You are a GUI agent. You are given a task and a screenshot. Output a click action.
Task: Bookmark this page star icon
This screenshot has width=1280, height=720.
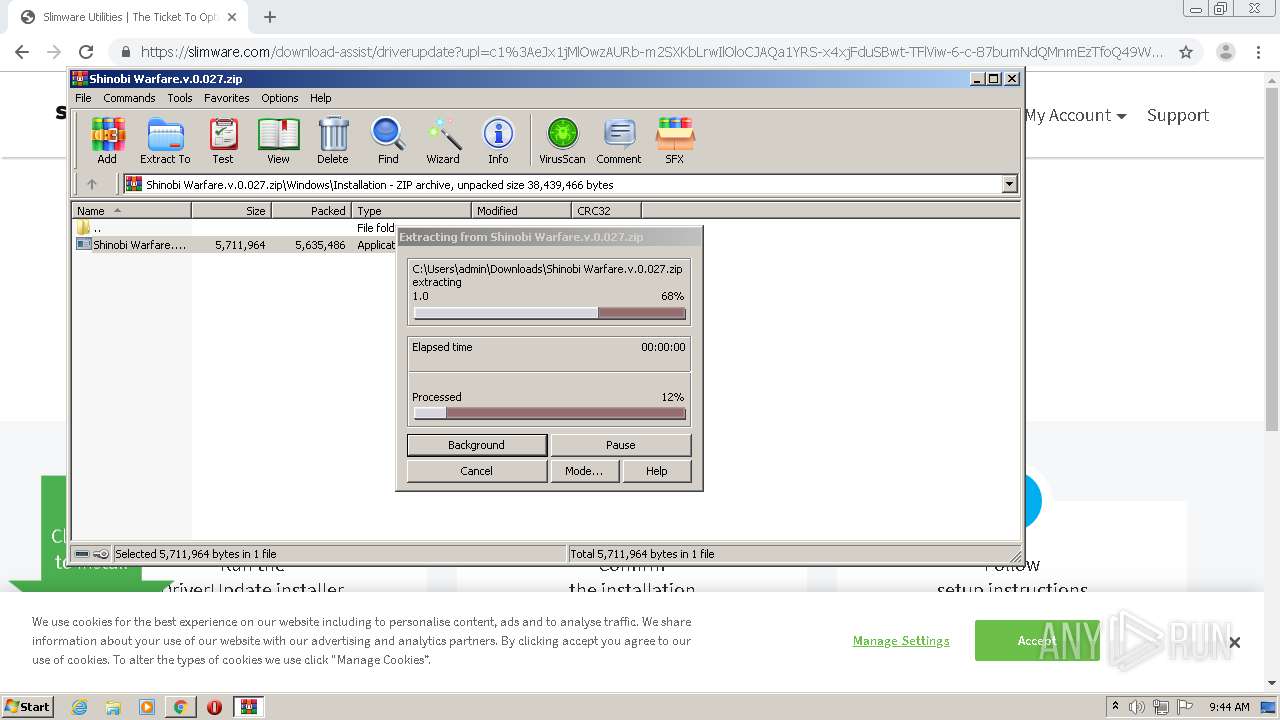pos(1186,52)
